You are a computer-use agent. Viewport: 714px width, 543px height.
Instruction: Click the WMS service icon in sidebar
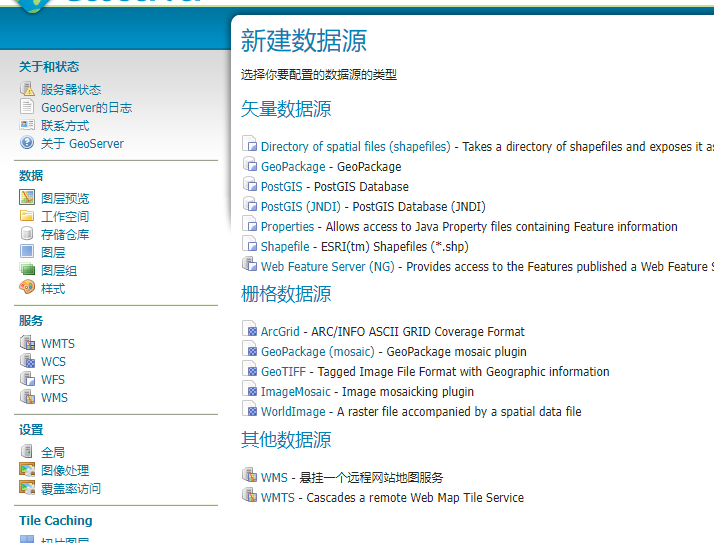click(x=27, y=396)
